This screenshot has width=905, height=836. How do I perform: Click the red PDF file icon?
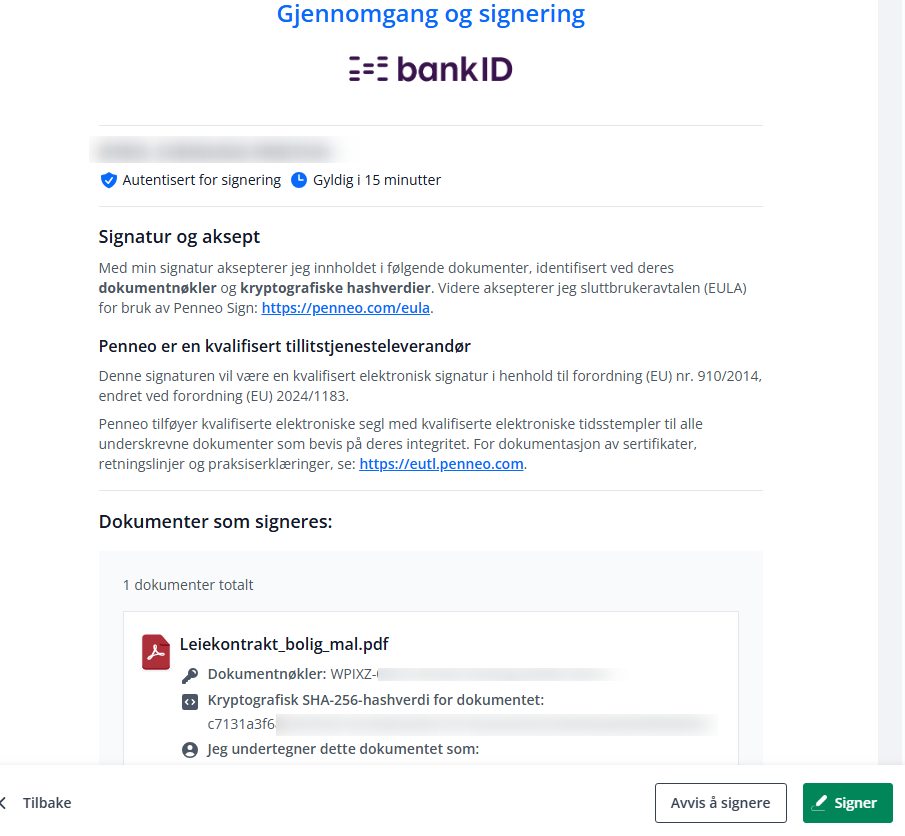156,652
